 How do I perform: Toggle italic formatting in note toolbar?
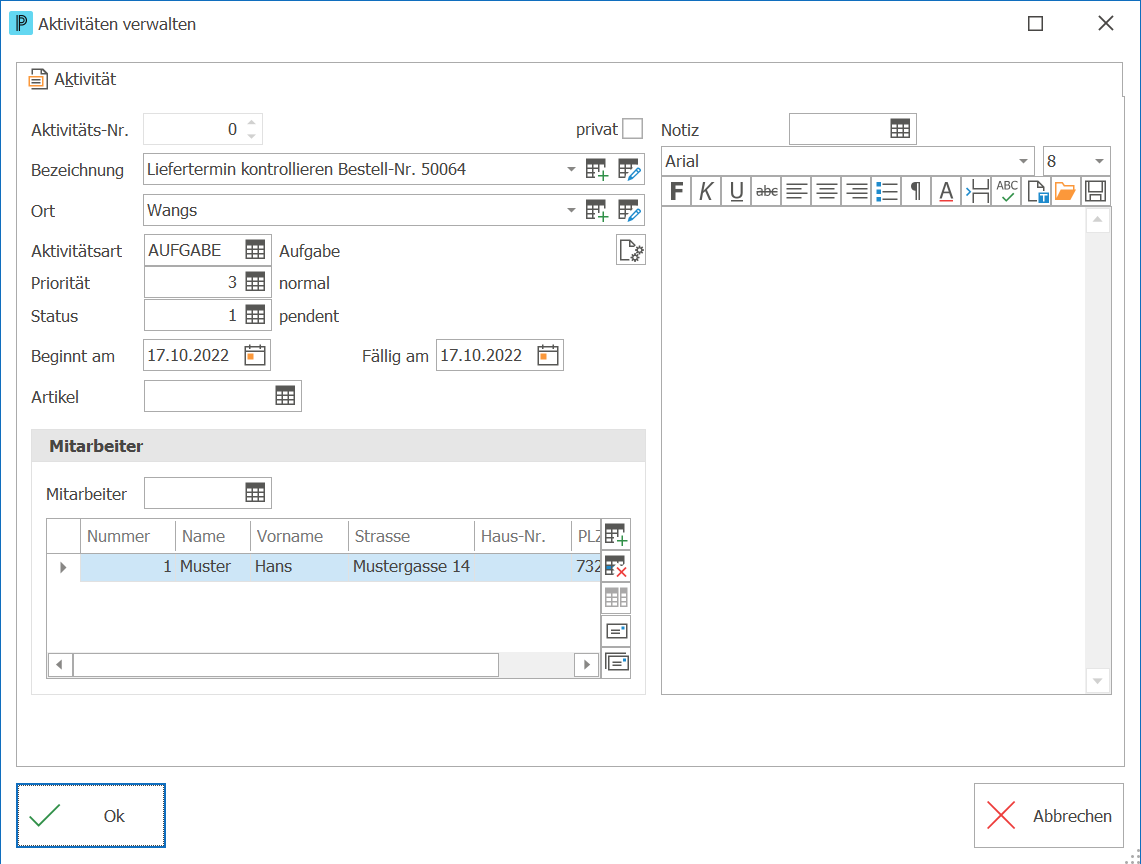pyautogui.click(x=706, y=191)
